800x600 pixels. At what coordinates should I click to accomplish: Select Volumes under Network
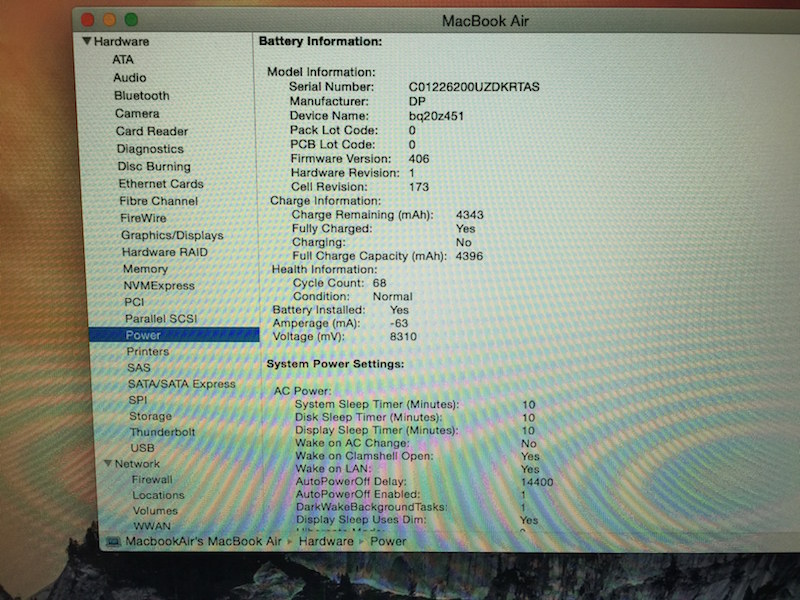click(155, 510)
